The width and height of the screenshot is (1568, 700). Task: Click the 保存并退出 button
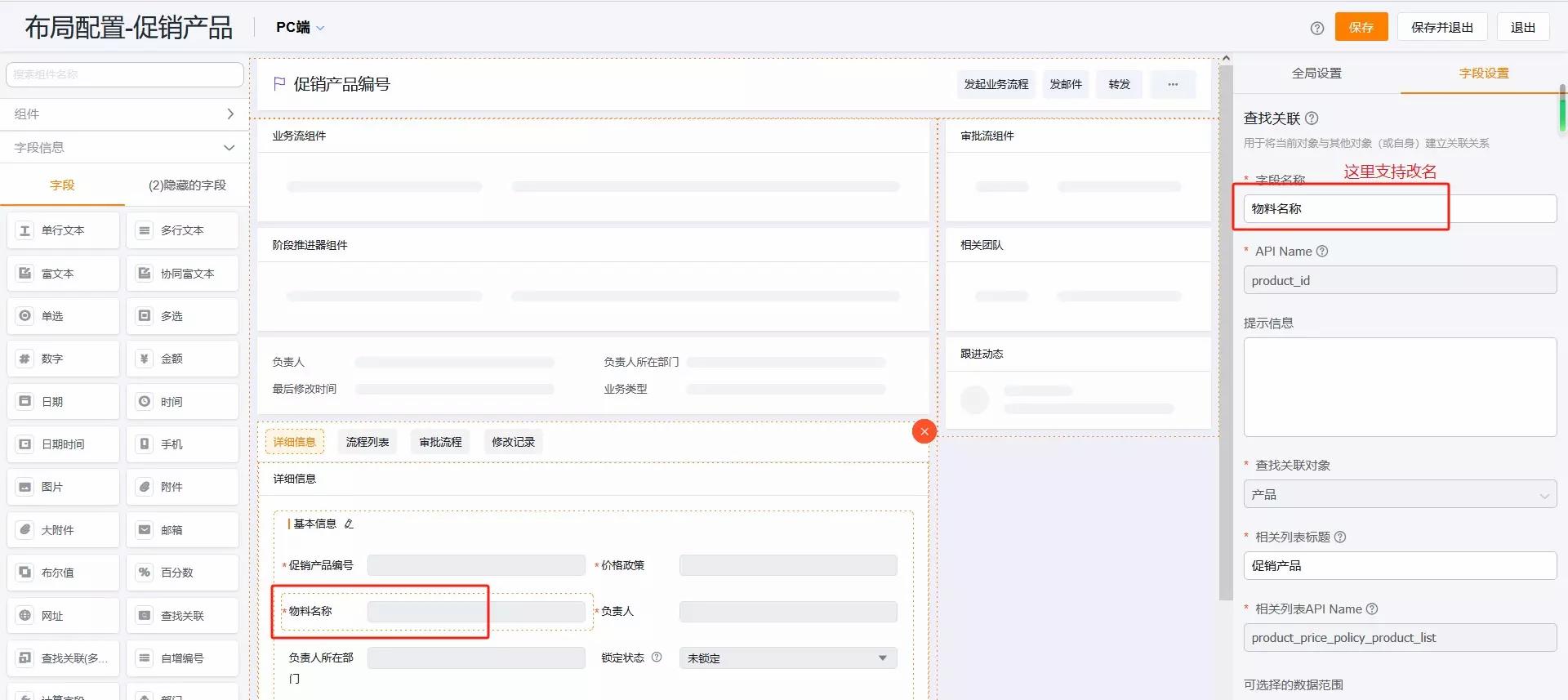1441,28
